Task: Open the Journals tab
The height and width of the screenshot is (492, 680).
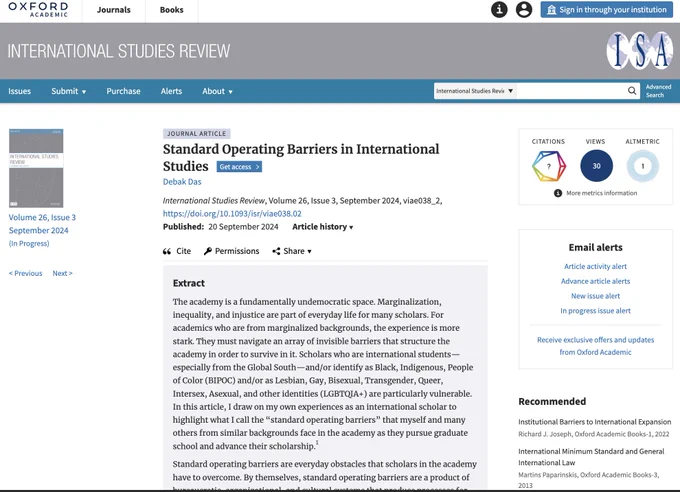Action: pyautogui.click(x=114, y=10)
